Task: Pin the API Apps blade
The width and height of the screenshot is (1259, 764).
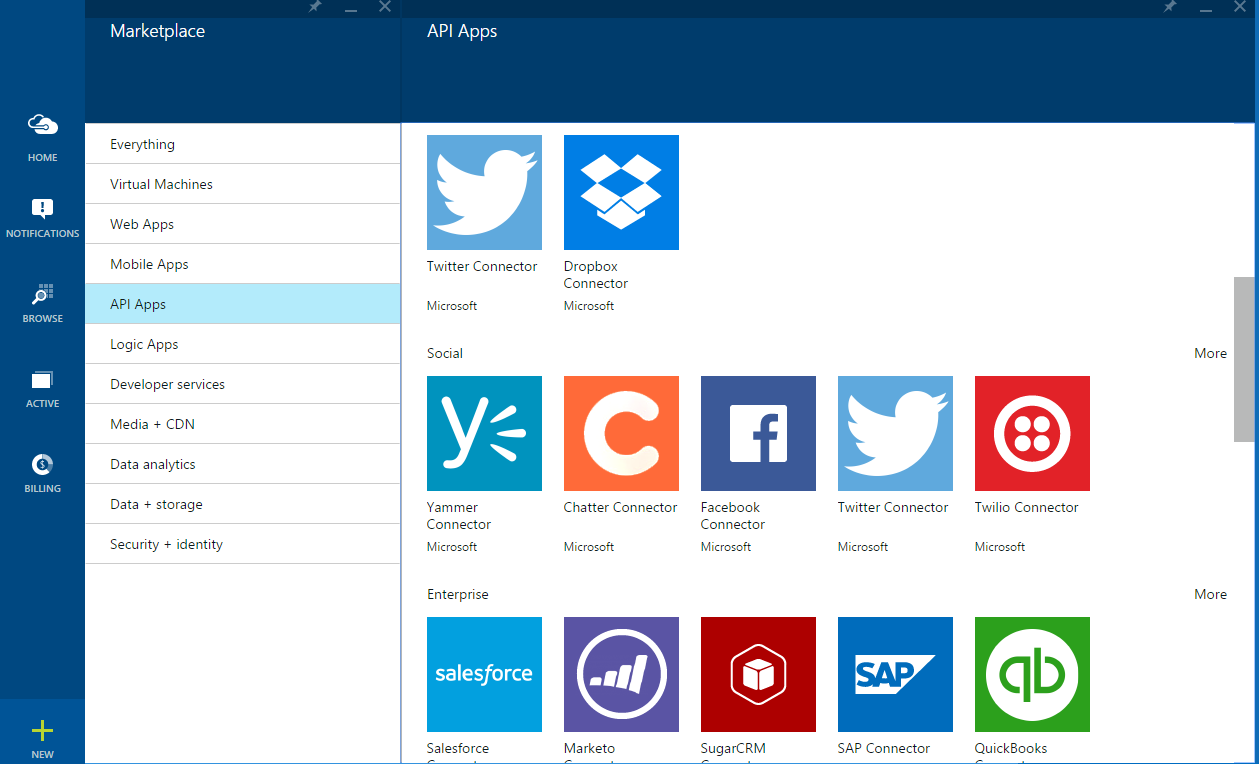Action: [x=1169, y=7]
